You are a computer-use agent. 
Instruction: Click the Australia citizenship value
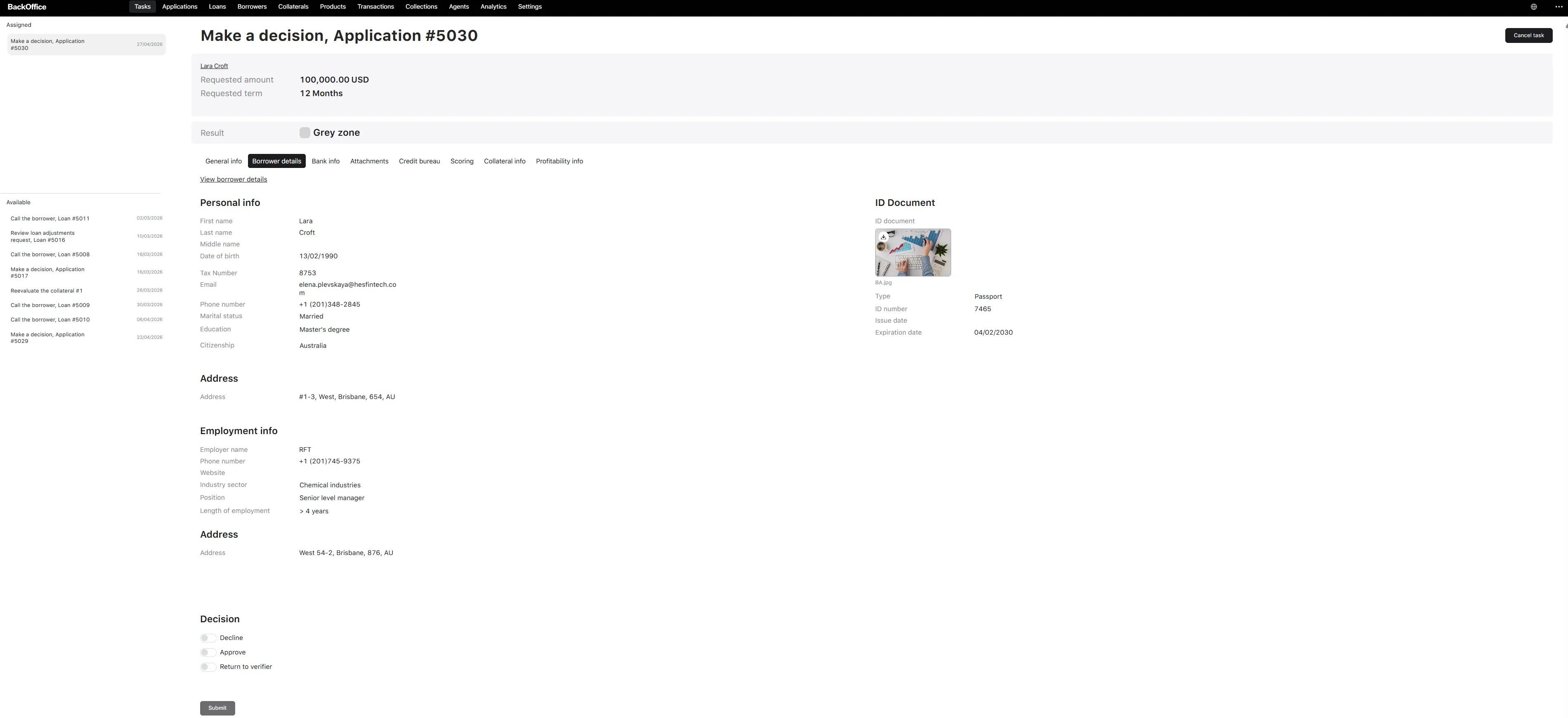(313, 346)
